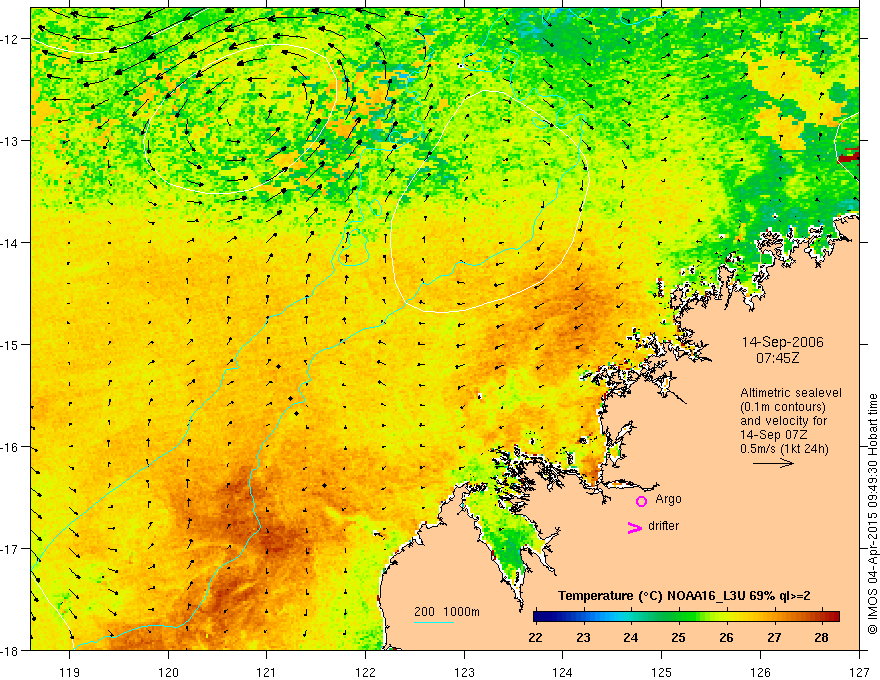This screenshot has width=880, height=680.
Task: Click the magenta Argo circle symbol
Action: click(641, 501)
